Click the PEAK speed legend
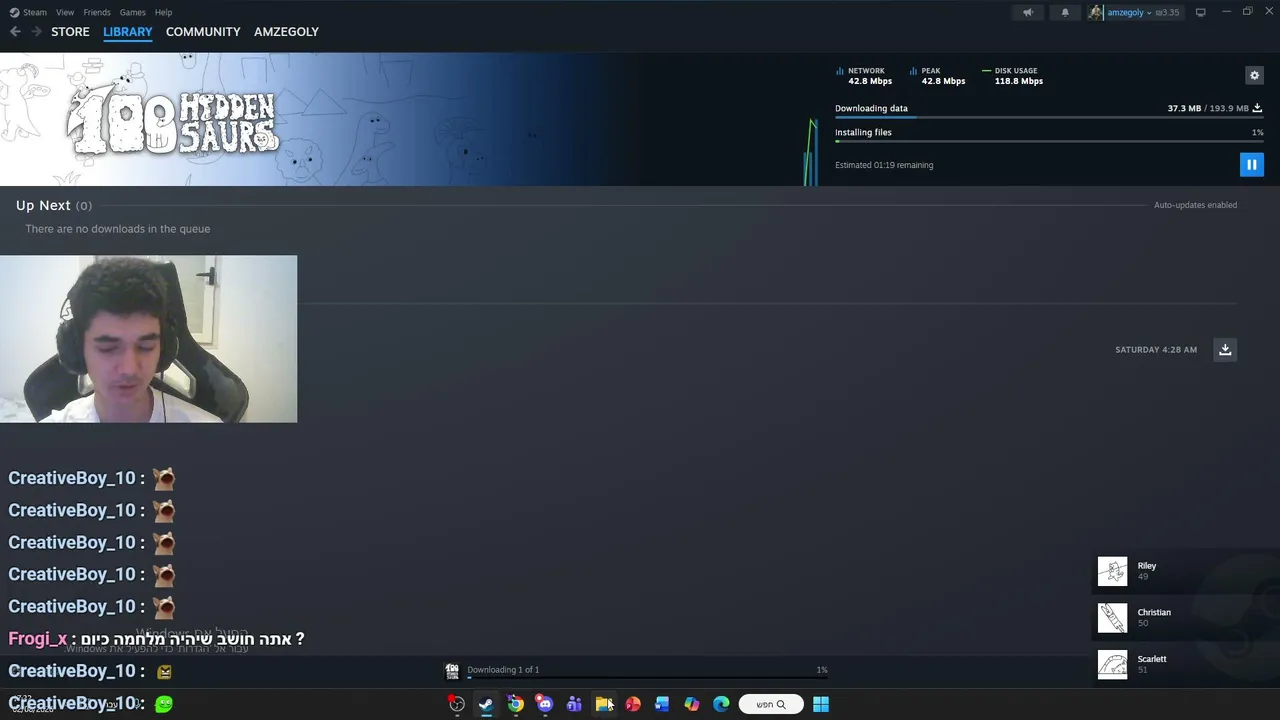 pyautogui.click(x=938, y=76)
